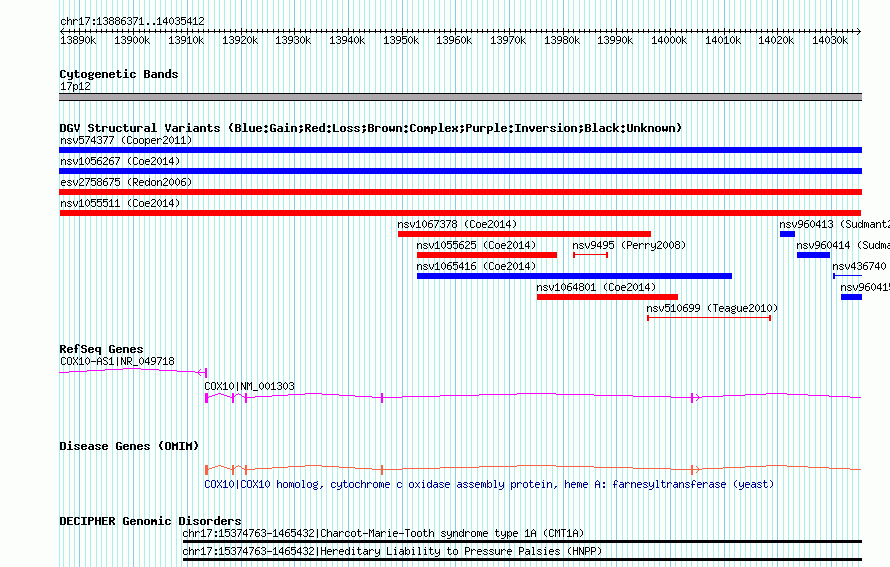Screen dimensions: 890x567
Task: Click the esv2758675 (Redon2006) red loss bar
Action: click(x=460, y=192)
